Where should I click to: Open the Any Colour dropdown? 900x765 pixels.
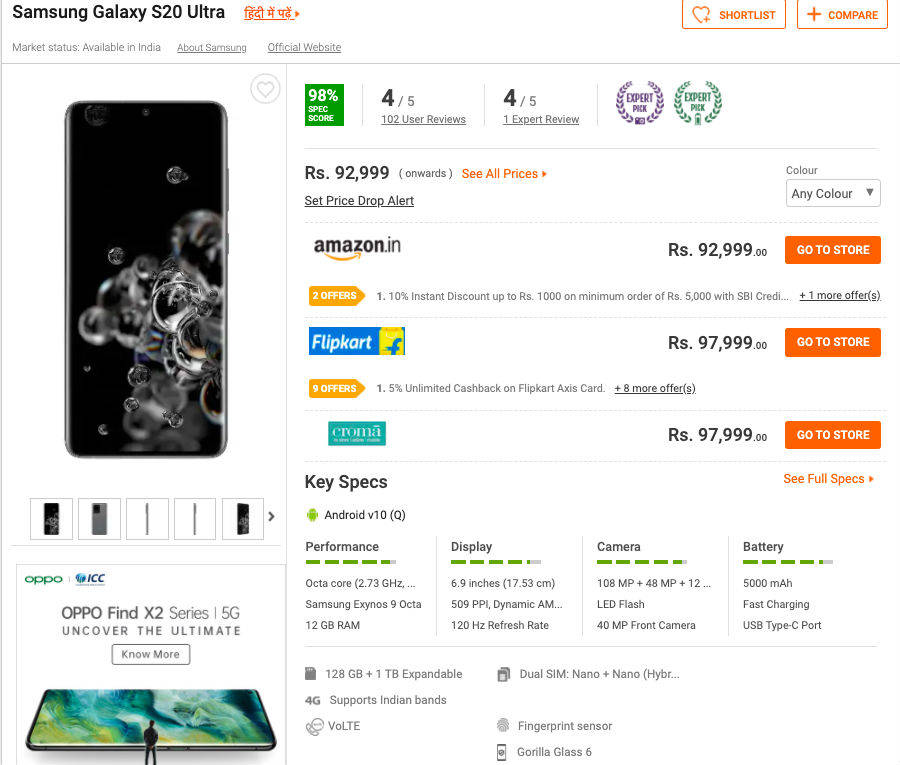[x=833, y=193]
